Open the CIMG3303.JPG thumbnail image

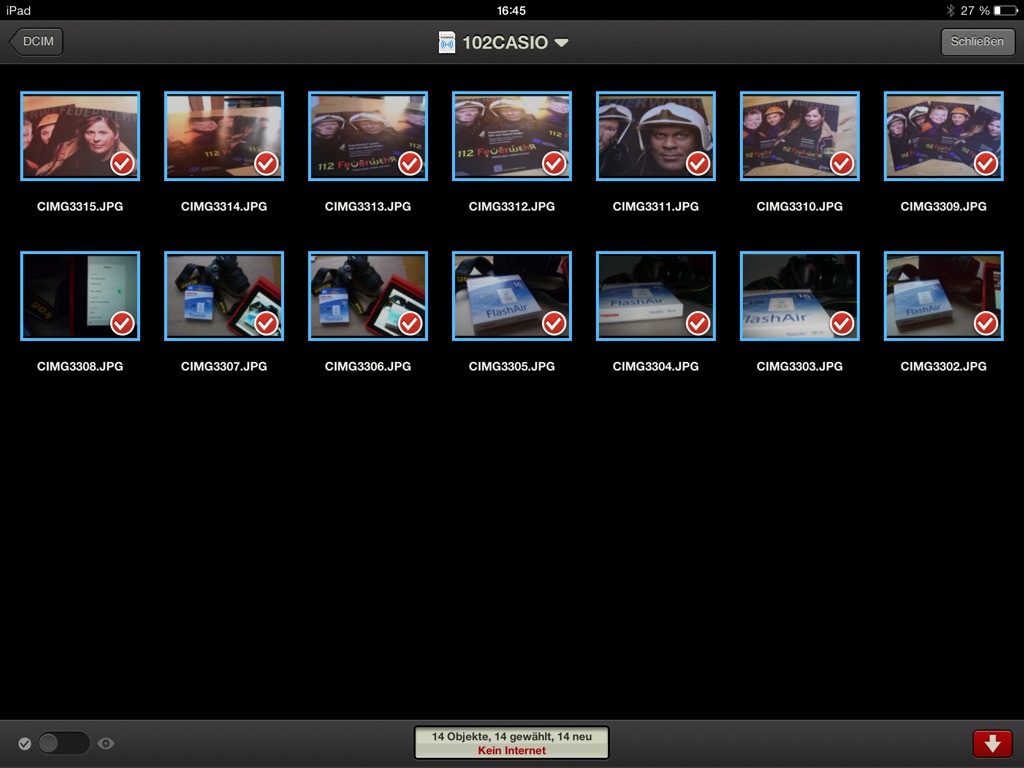(x=799, y=296)
